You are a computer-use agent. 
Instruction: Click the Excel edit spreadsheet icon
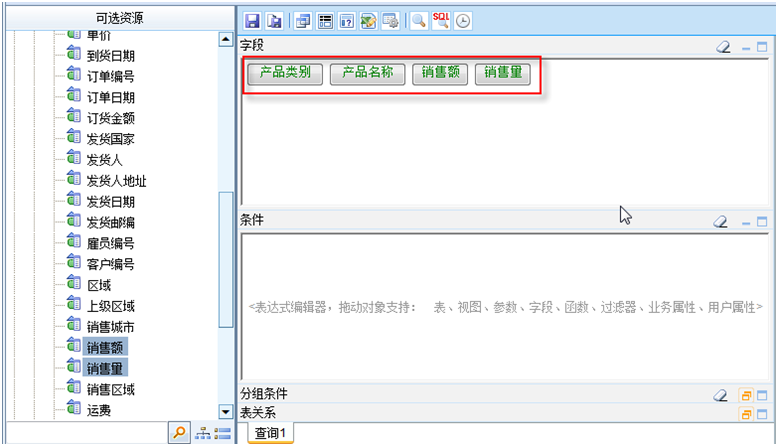coord(369,21)
